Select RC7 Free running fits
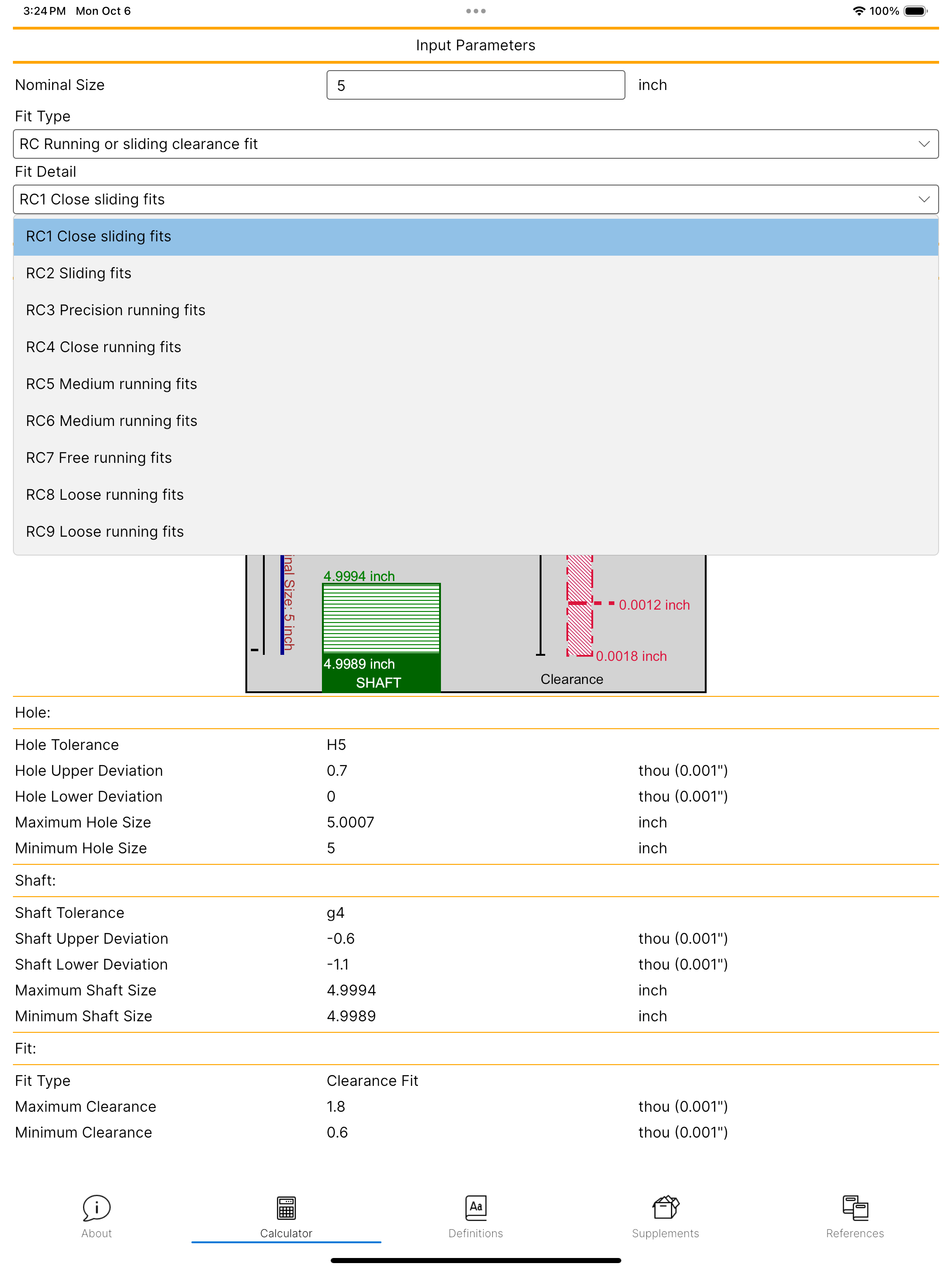The height and width of the screenshot is (1270, 952). [x=476, y=458]
